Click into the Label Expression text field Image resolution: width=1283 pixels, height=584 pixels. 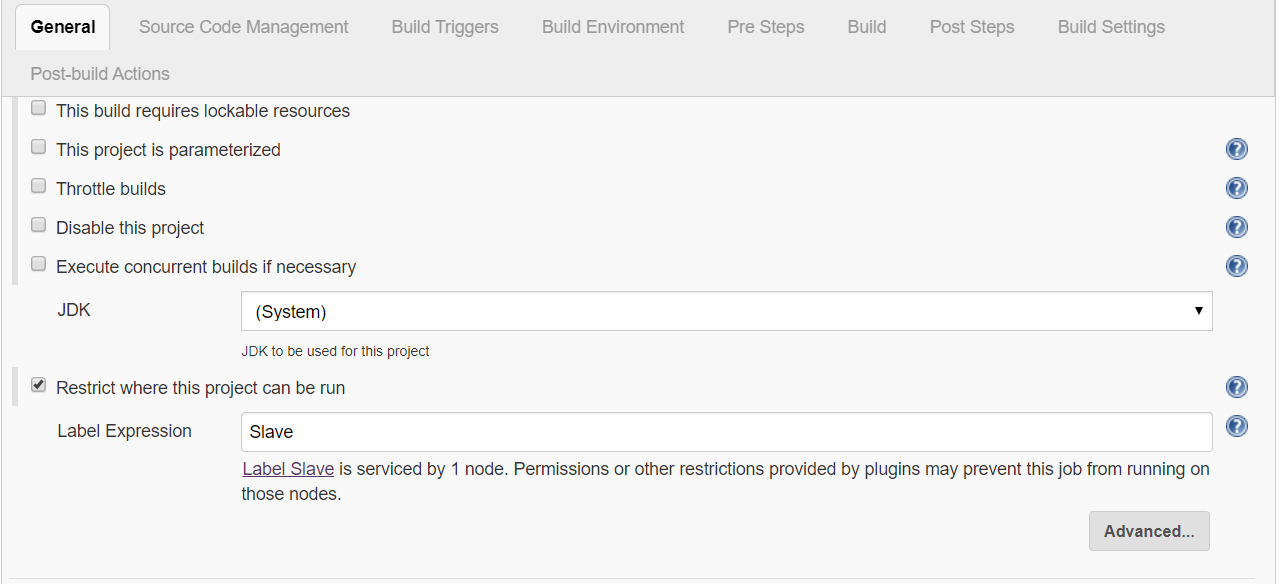tap(726, 432)
